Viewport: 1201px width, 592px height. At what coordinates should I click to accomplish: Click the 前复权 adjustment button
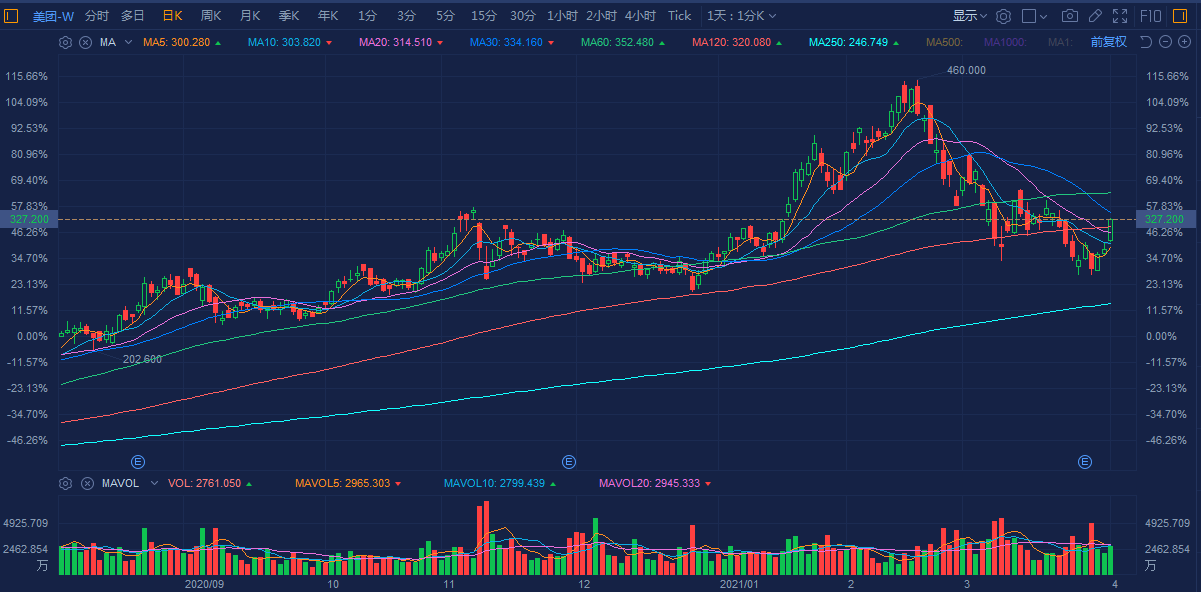(x=1108, y=42)
